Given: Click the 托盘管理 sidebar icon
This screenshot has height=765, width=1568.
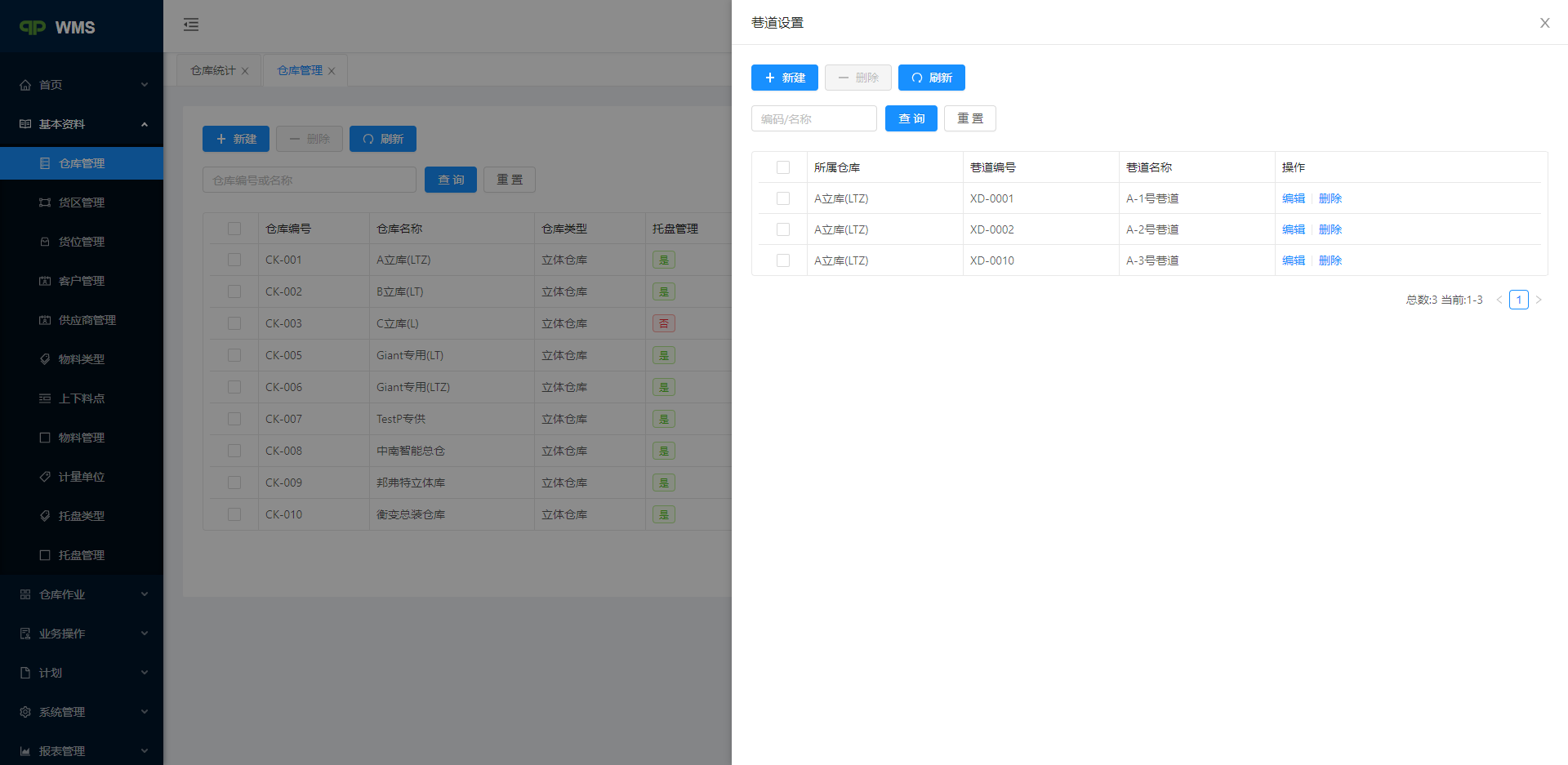Looking at the screenshot, I should click(45, 555).
